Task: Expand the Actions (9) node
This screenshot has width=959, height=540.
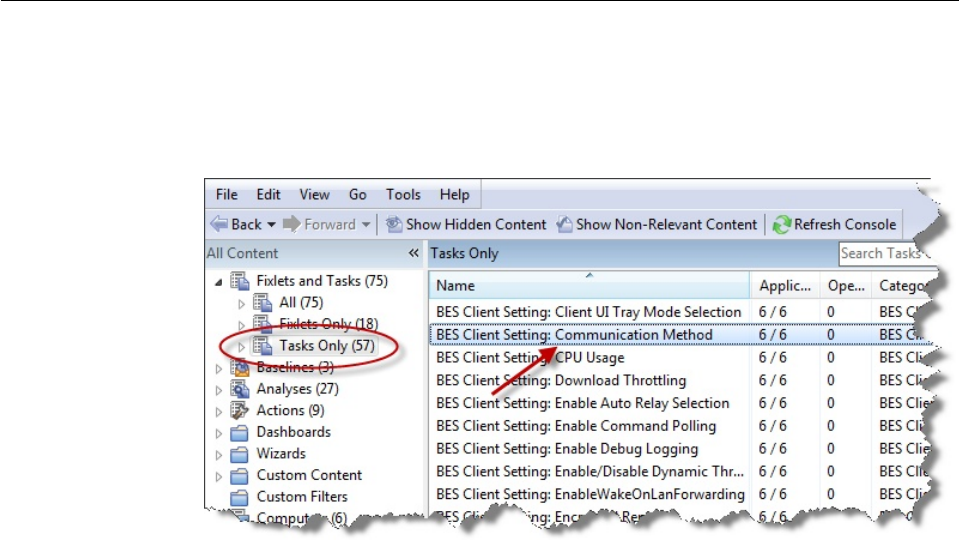Action: (218, 412)
